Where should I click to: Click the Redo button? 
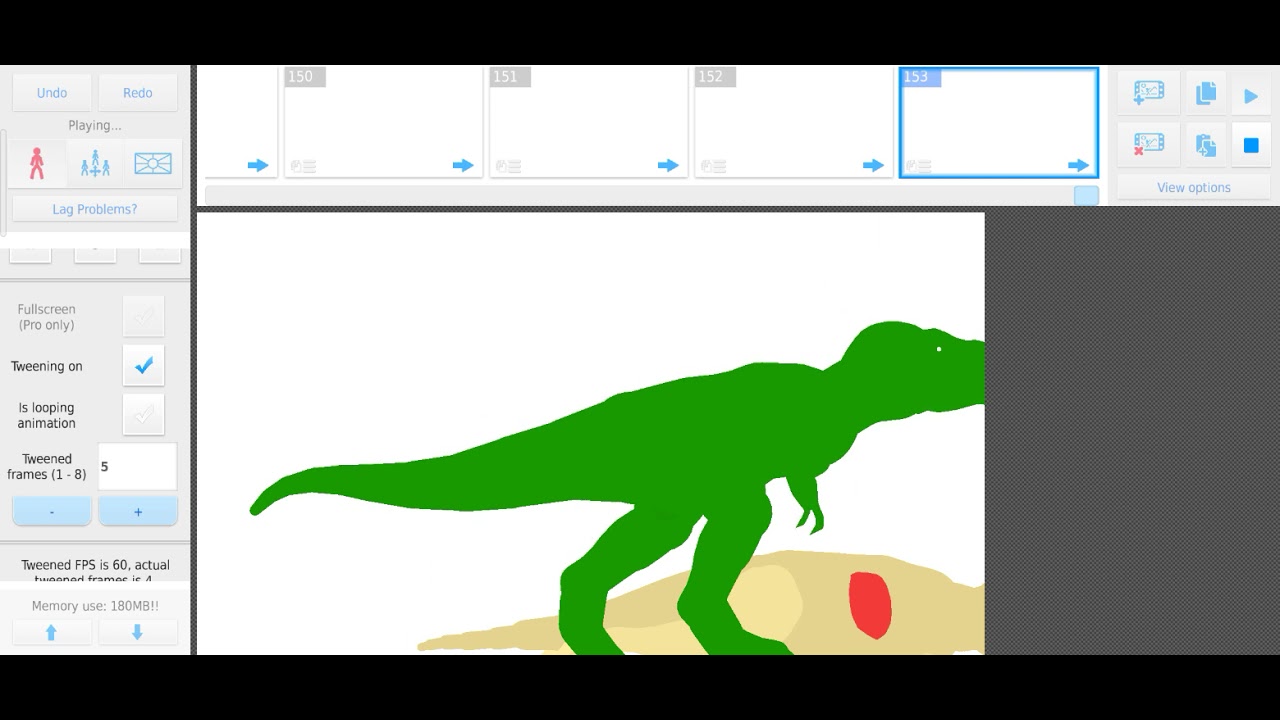click(138, 93)
